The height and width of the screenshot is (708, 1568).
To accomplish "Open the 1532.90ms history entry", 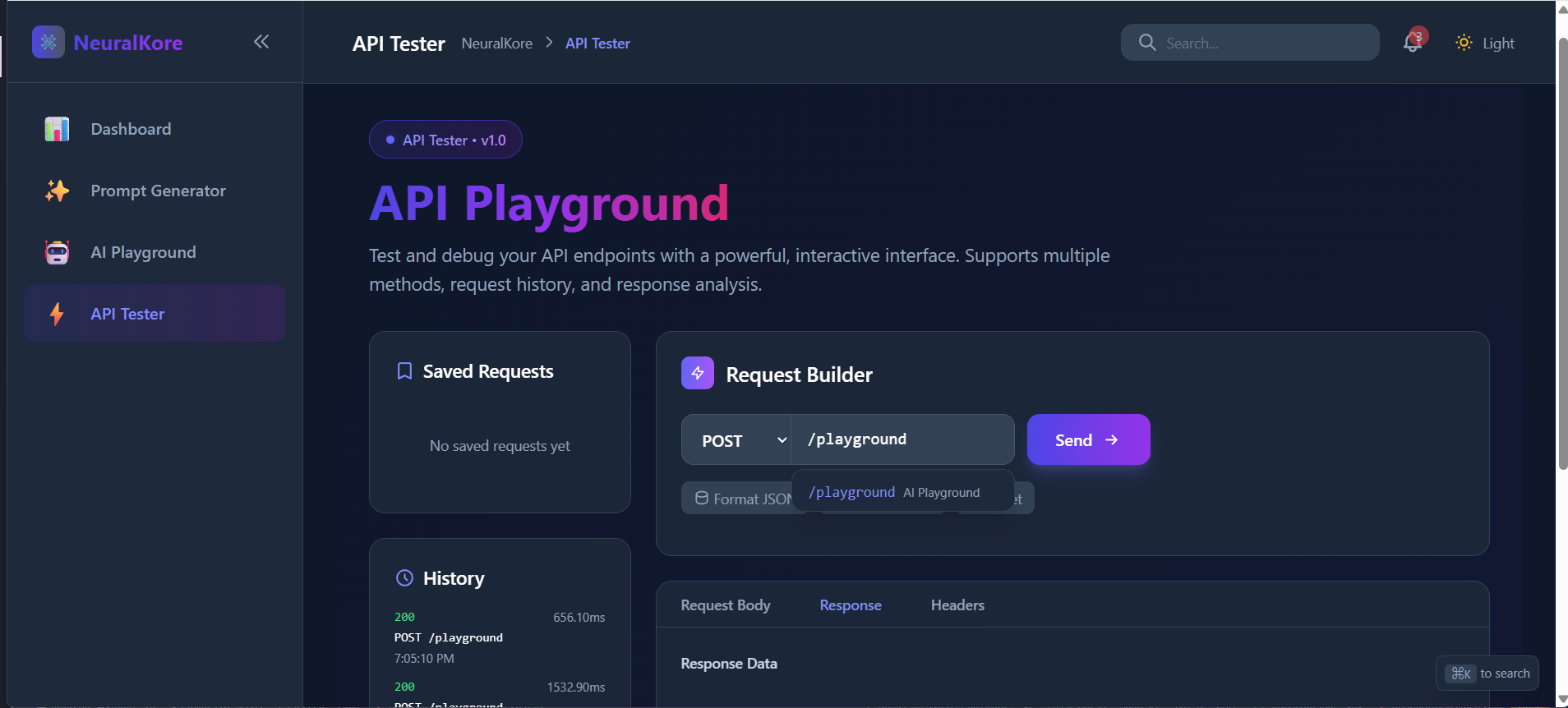I will [x=500, y=693].
